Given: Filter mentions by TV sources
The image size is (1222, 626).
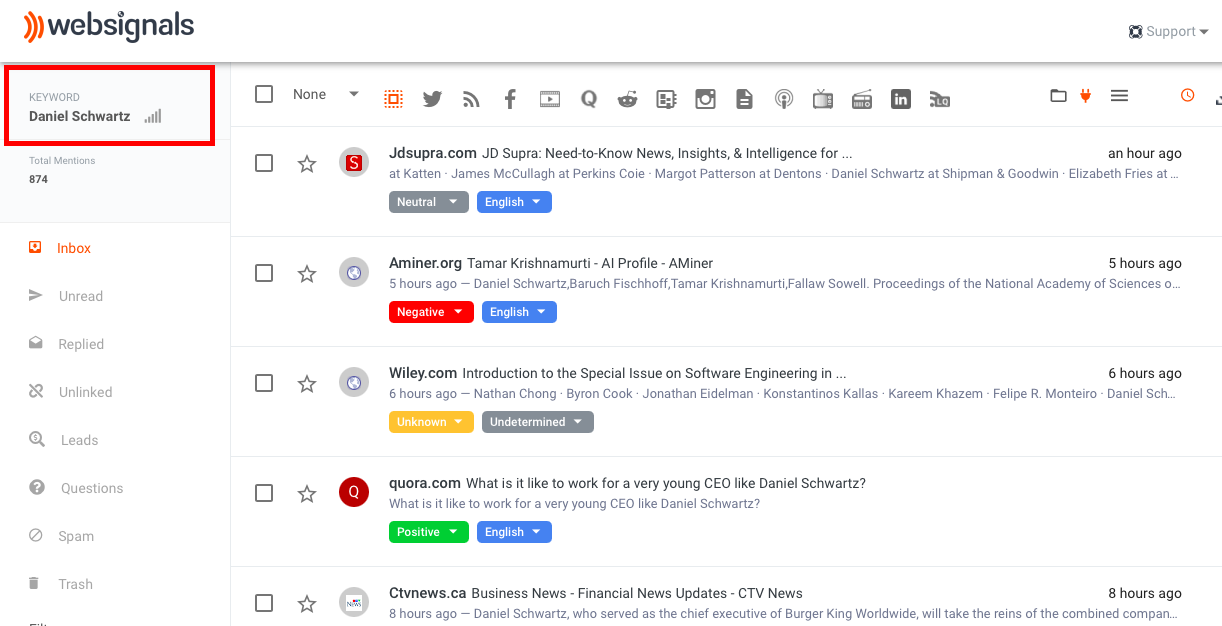Looking at the screenshot, I should (823, 99).
